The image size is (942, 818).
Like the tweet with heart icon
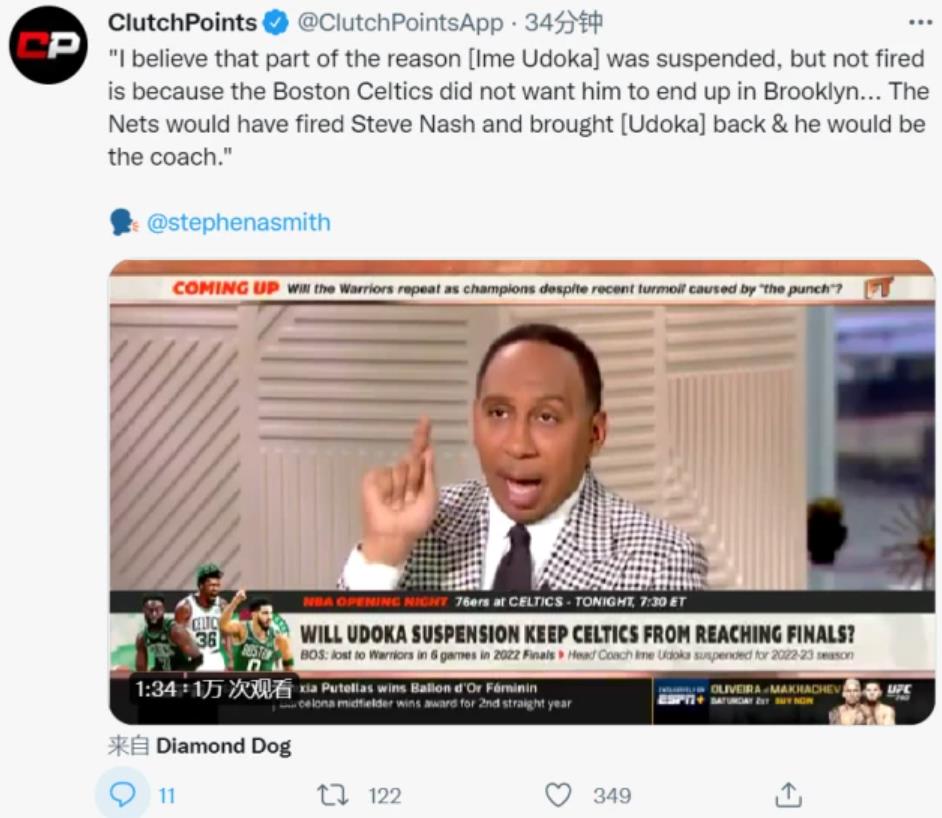point(558,795)
